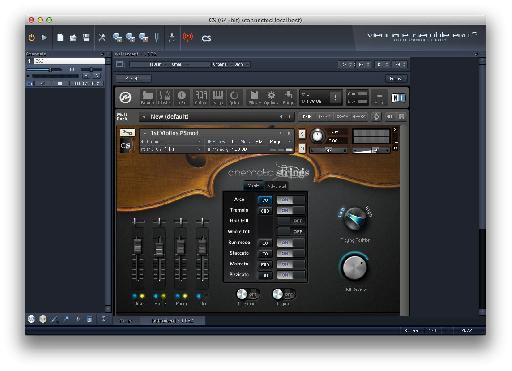Click the Tremolo keyswitch value box

tap(265, 211)
